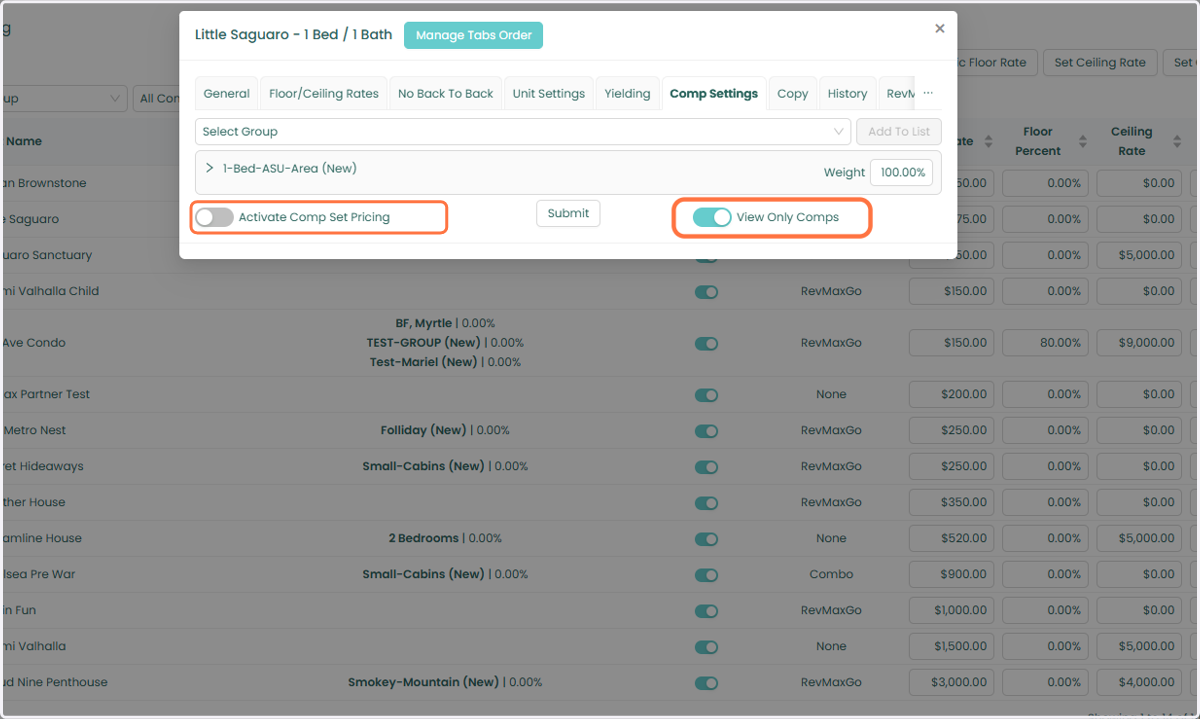Open the Yielding tab
This screenshot has height=719, width=1200.
click(627, 93)
